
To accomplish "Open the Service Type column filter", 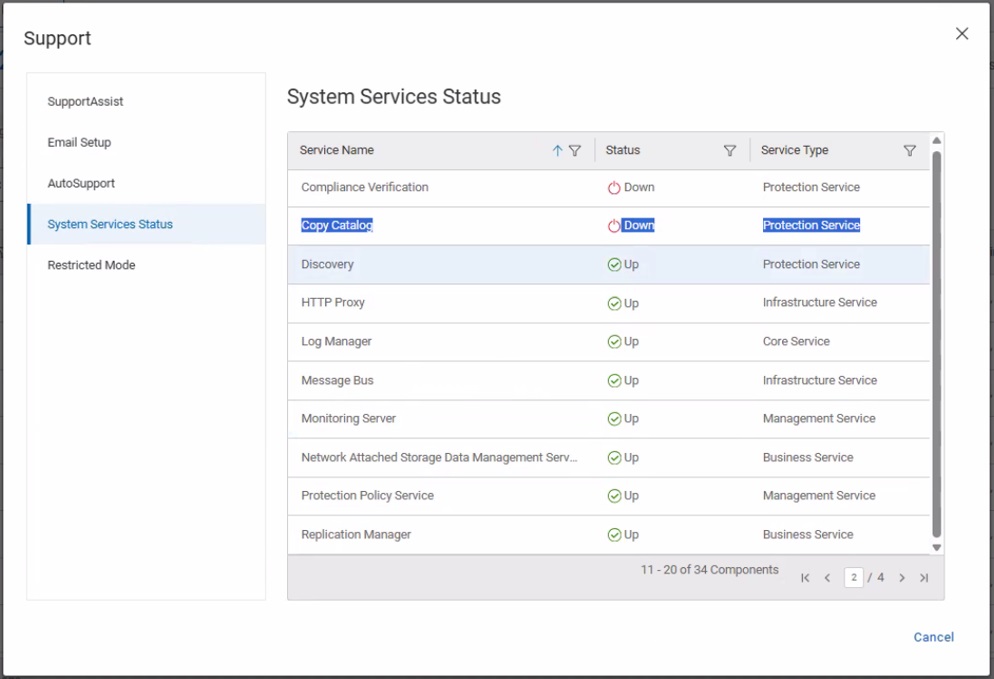I will click(x=909, y=150).
